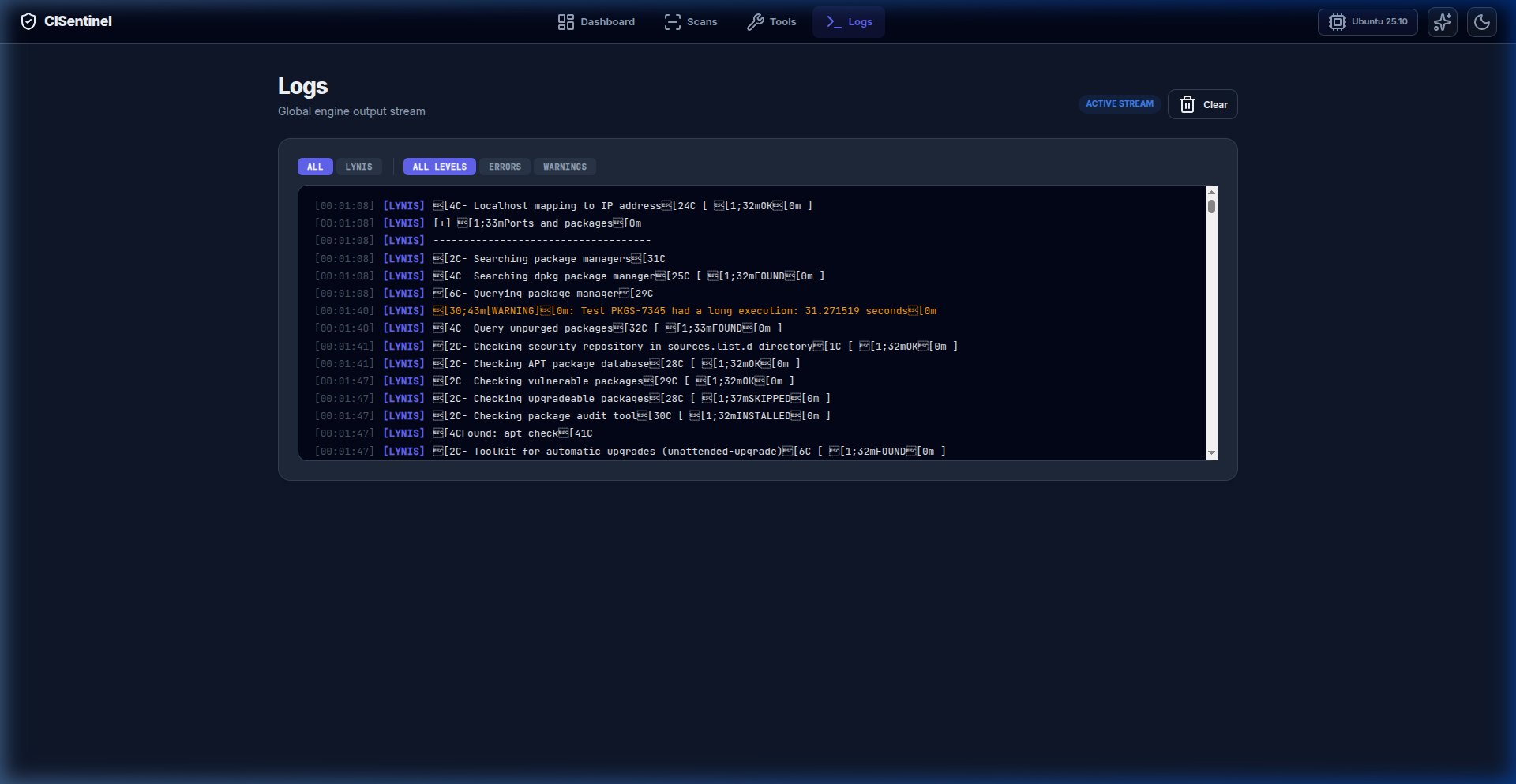This screenshot has height=784, width=1516.
Task: Select the ALL LEVELS filter
Action: tap(440, 167)
